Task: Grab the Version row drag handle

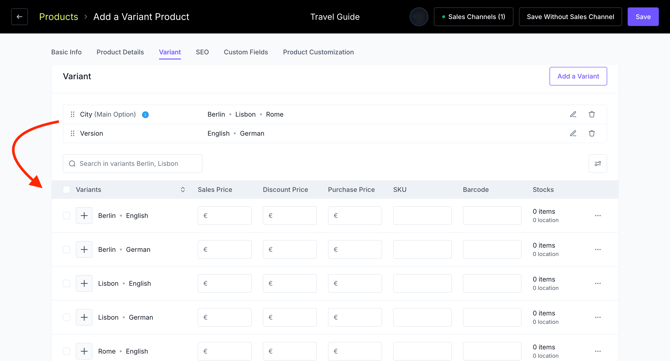Action: pos(72,133)
